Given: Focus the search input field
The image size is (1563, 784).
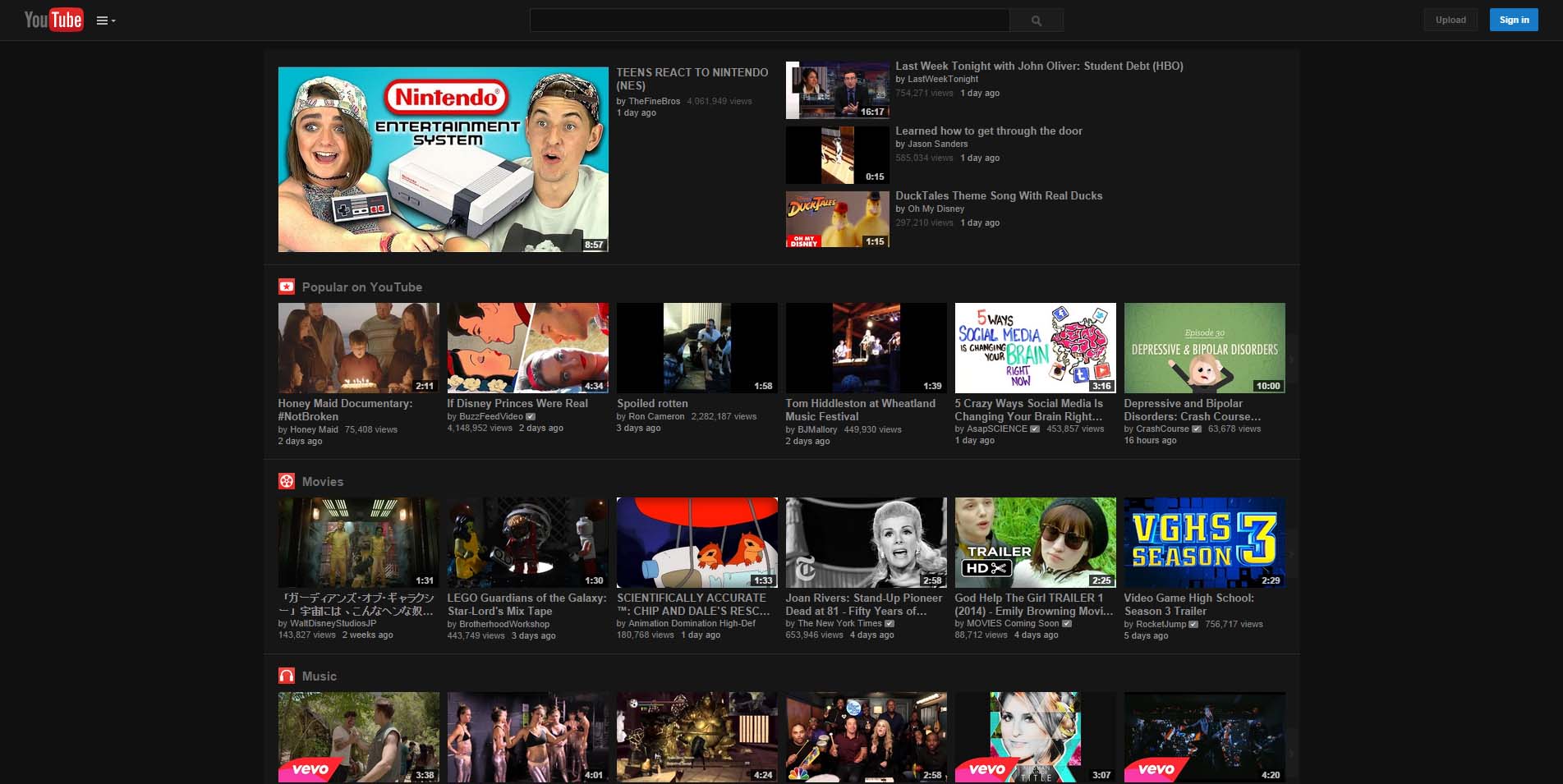Looking at the screenshot, I should (770, 21).
